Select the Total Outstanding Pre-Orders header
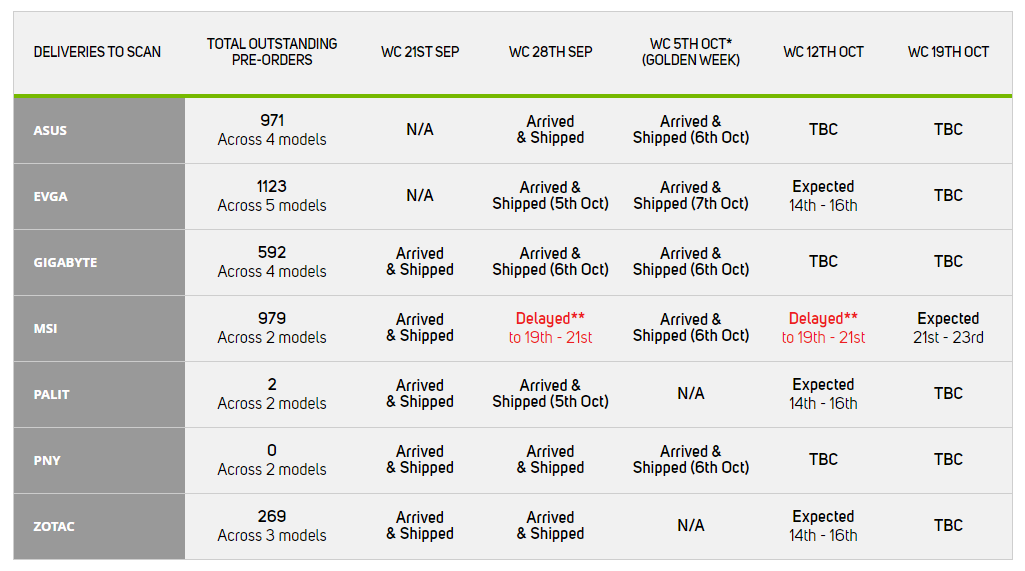 [x=272, y=52]
